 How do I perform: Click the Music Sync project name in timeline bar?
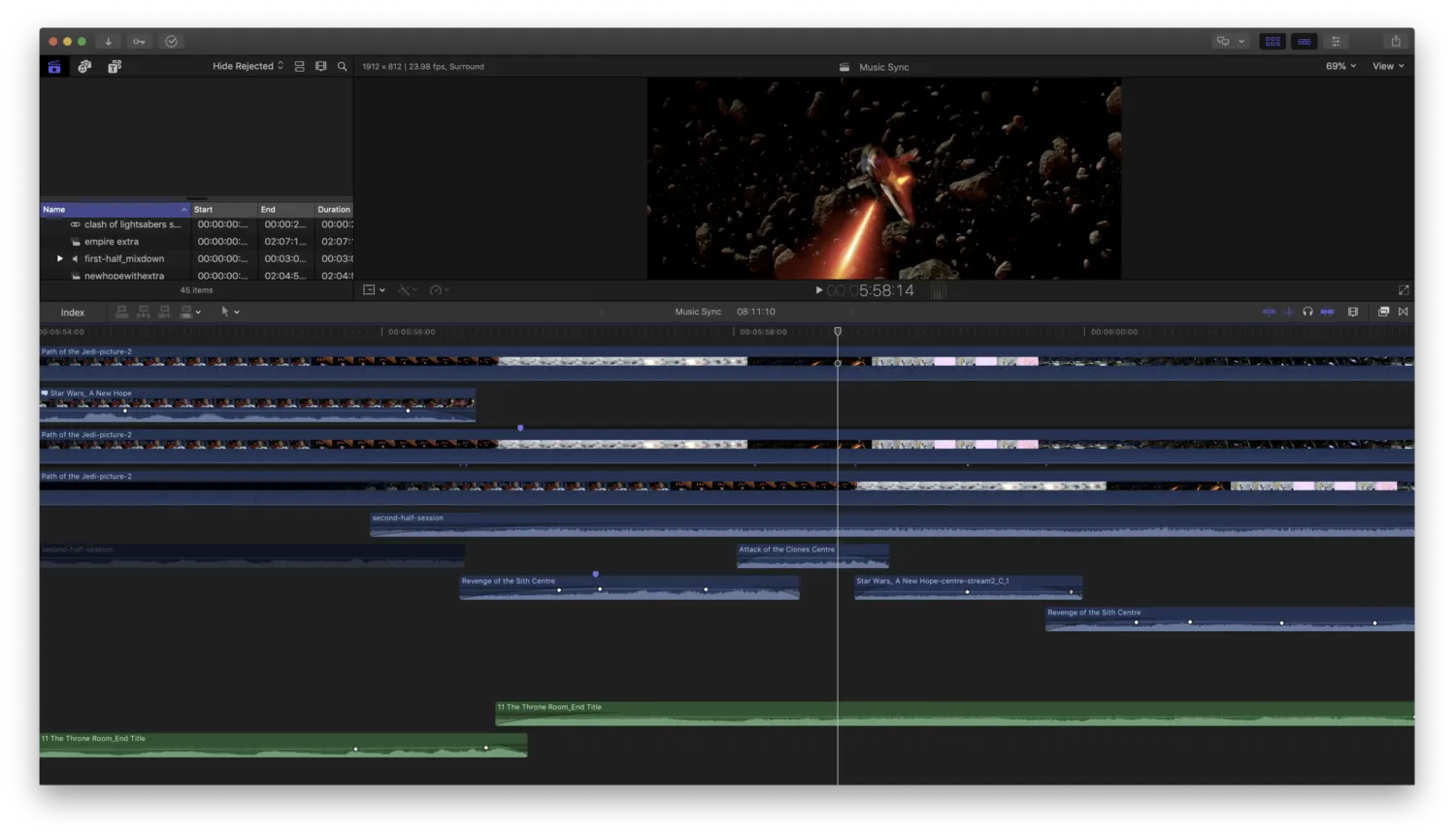(698, 312)
